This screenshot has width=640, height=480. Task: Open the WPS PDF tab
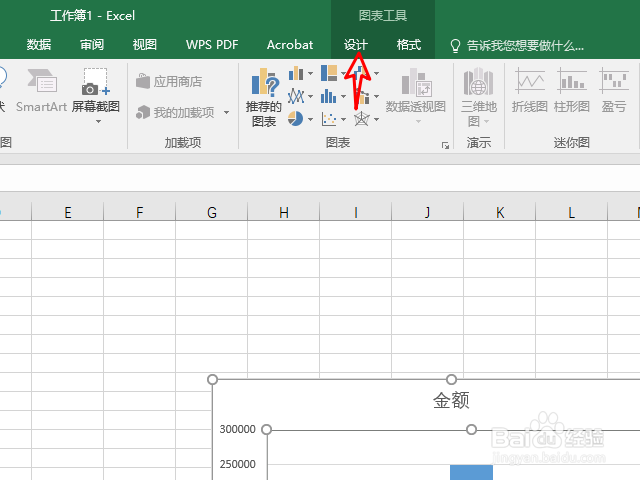click(212, 44)
